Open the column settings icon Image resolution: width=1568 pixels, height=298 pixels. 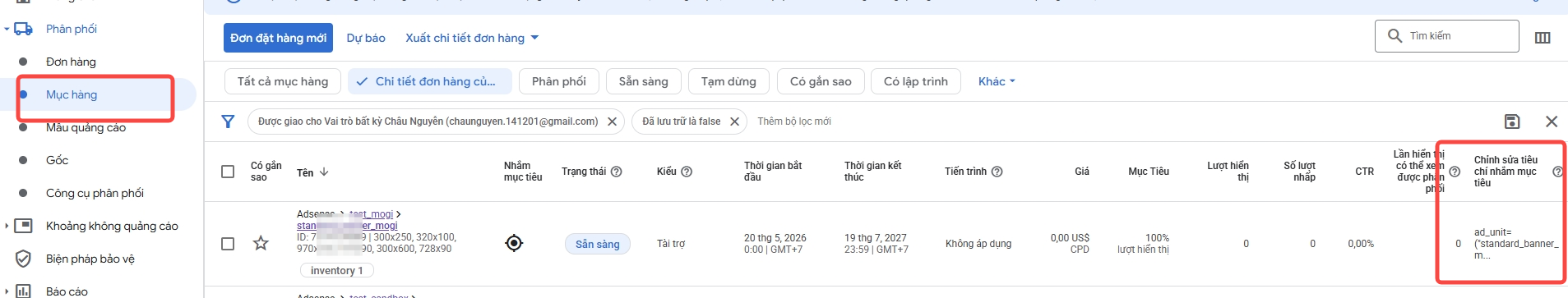[1543, 38]
